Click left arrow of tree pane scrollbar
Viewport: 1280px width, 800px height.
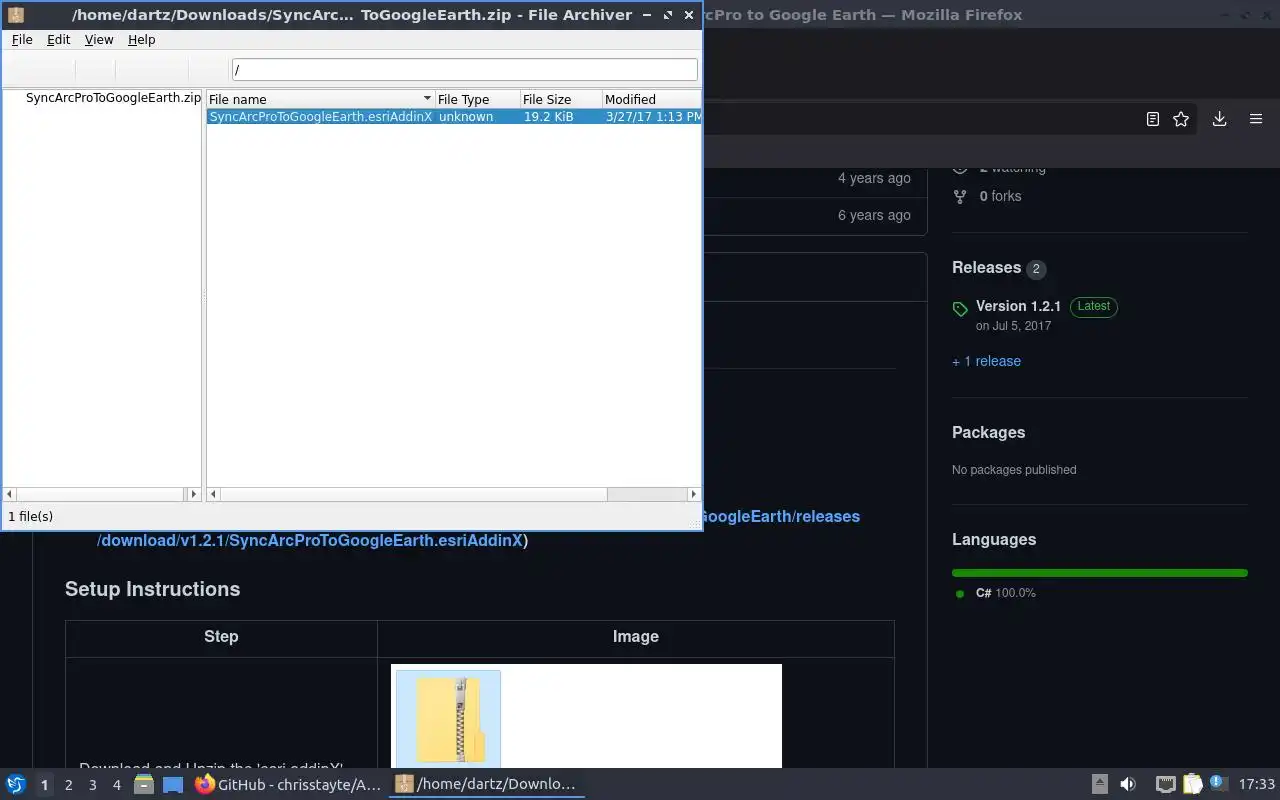pyautogui.click(x=10, y=494)
